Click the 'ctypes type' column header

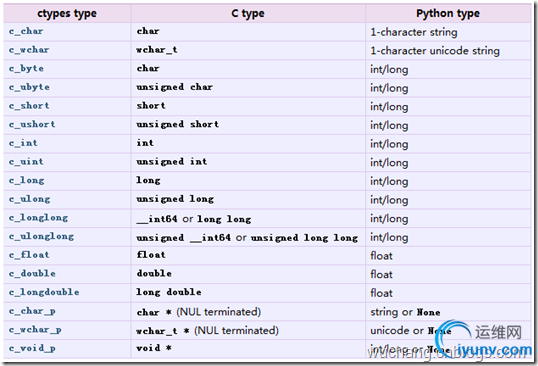pyautogui.click(x=67, y=14)
